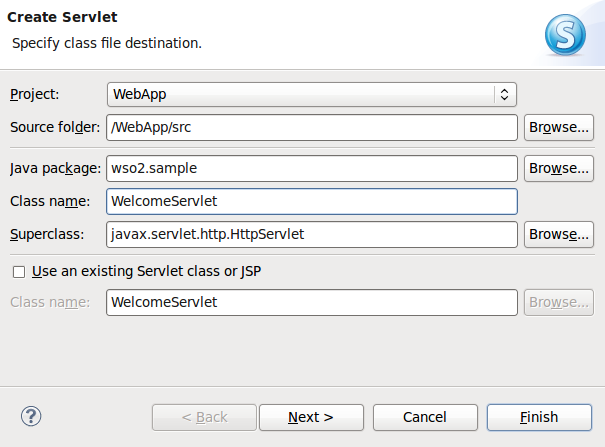
Task: Browse for the Java package
Action: tap(559, 168)
